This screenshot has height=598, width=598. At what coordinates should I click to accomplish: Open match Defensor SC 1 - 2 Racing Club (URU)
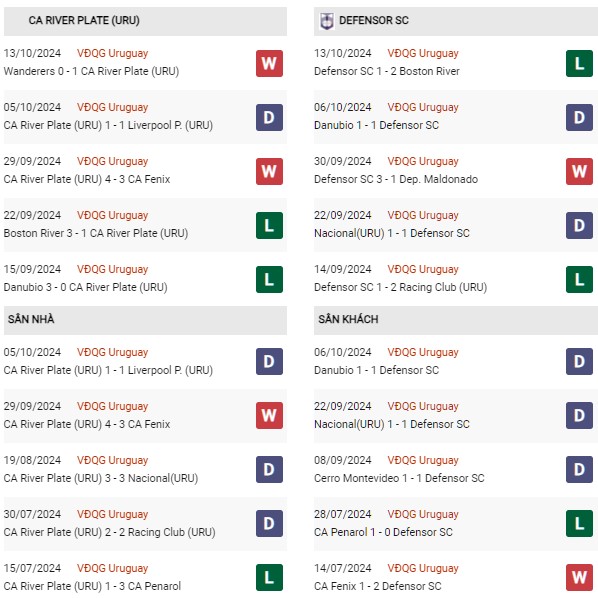pos(400,287)
